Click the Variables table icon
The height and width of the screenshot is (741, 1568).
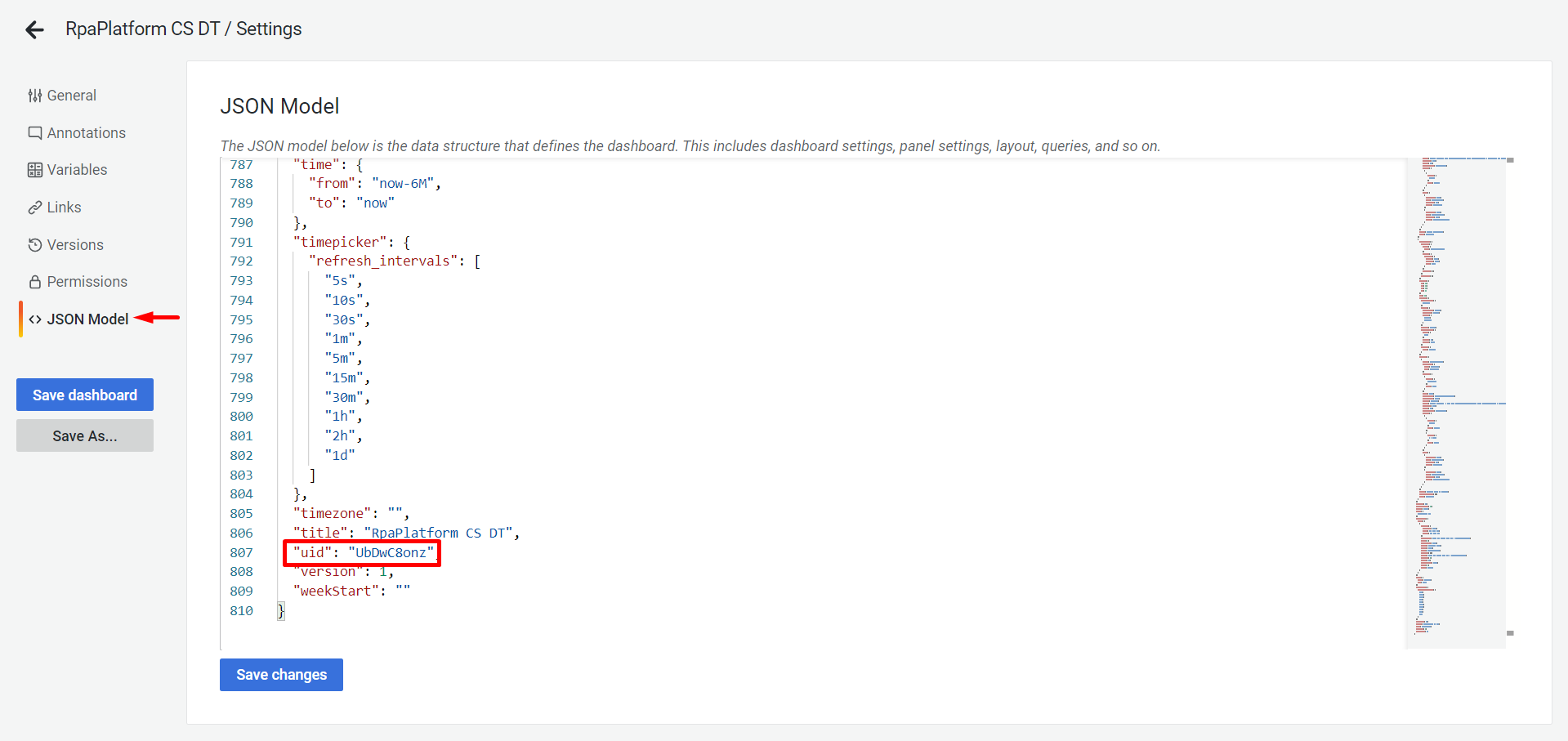click(34, 170)
